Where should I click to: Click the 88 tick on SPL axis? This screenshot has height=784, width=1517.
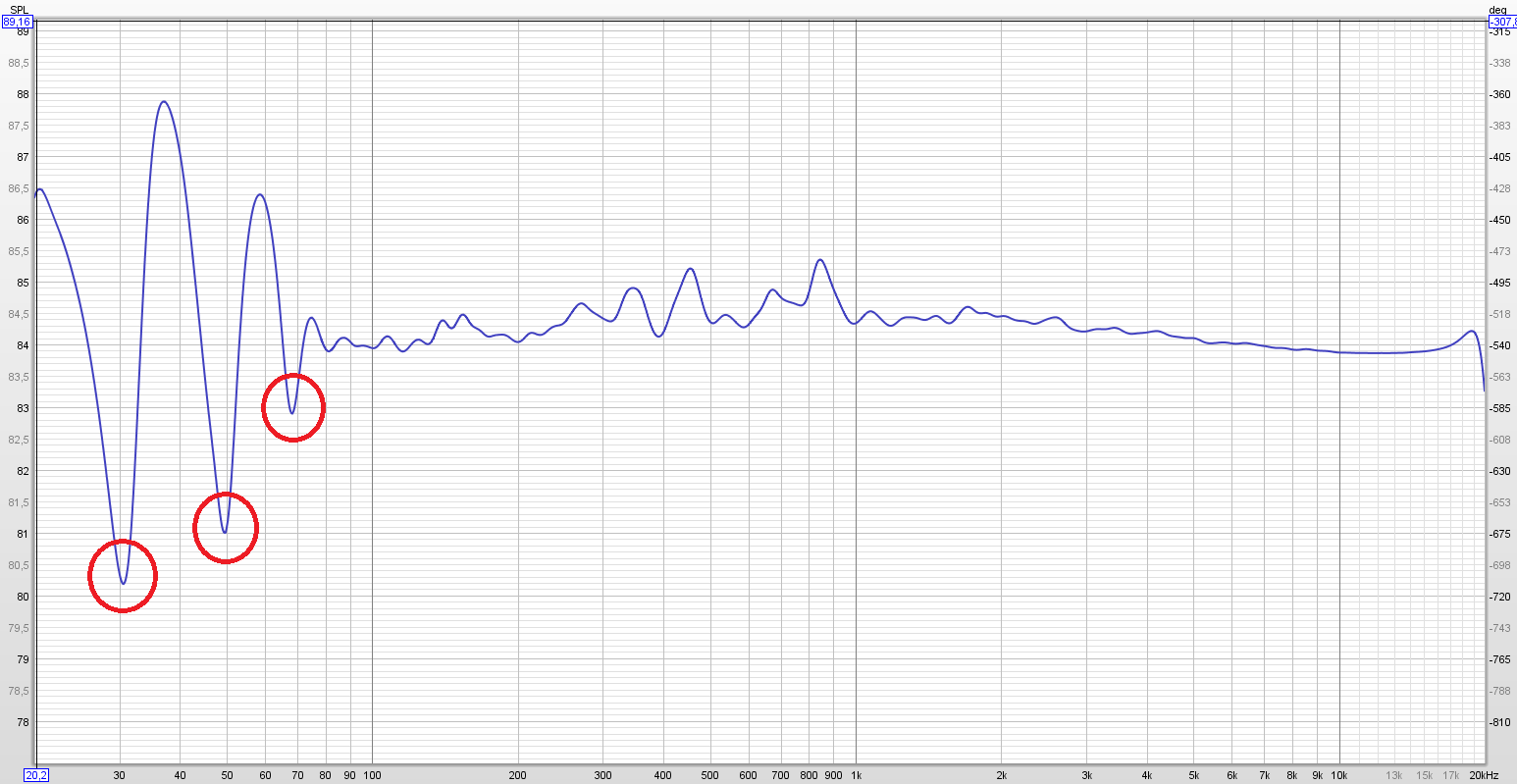(x=24, y=94)
